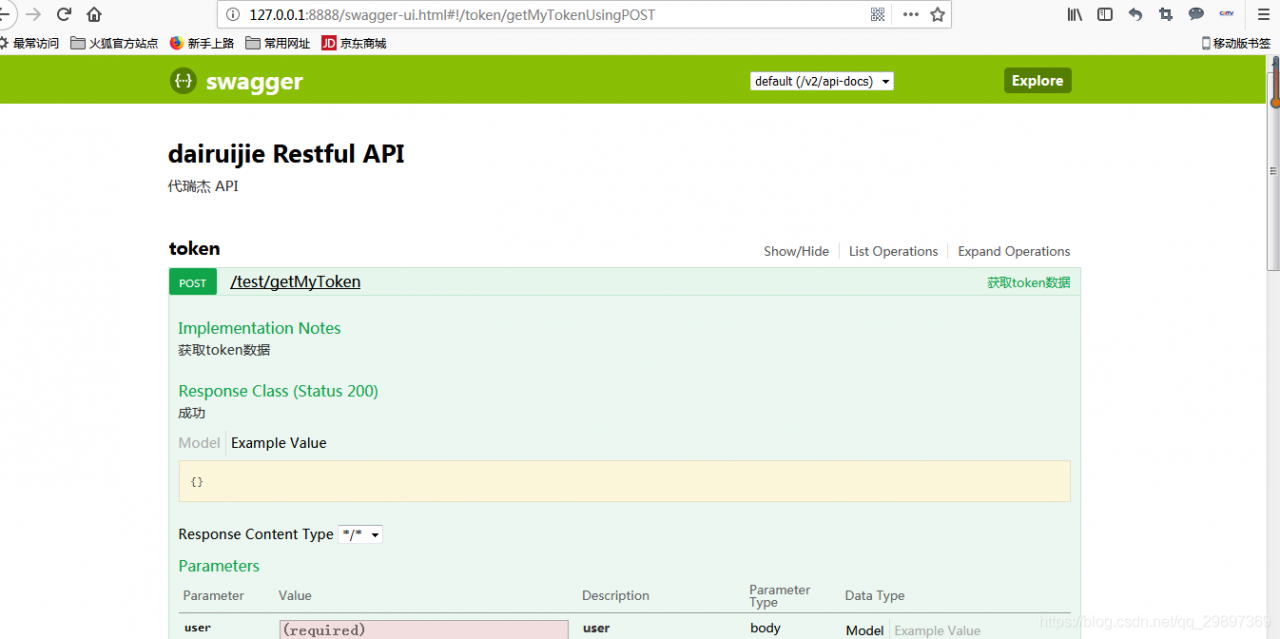Click the dairuijie Restful API title
This screenshot has width=1280, height=639.
pos(286,154)
